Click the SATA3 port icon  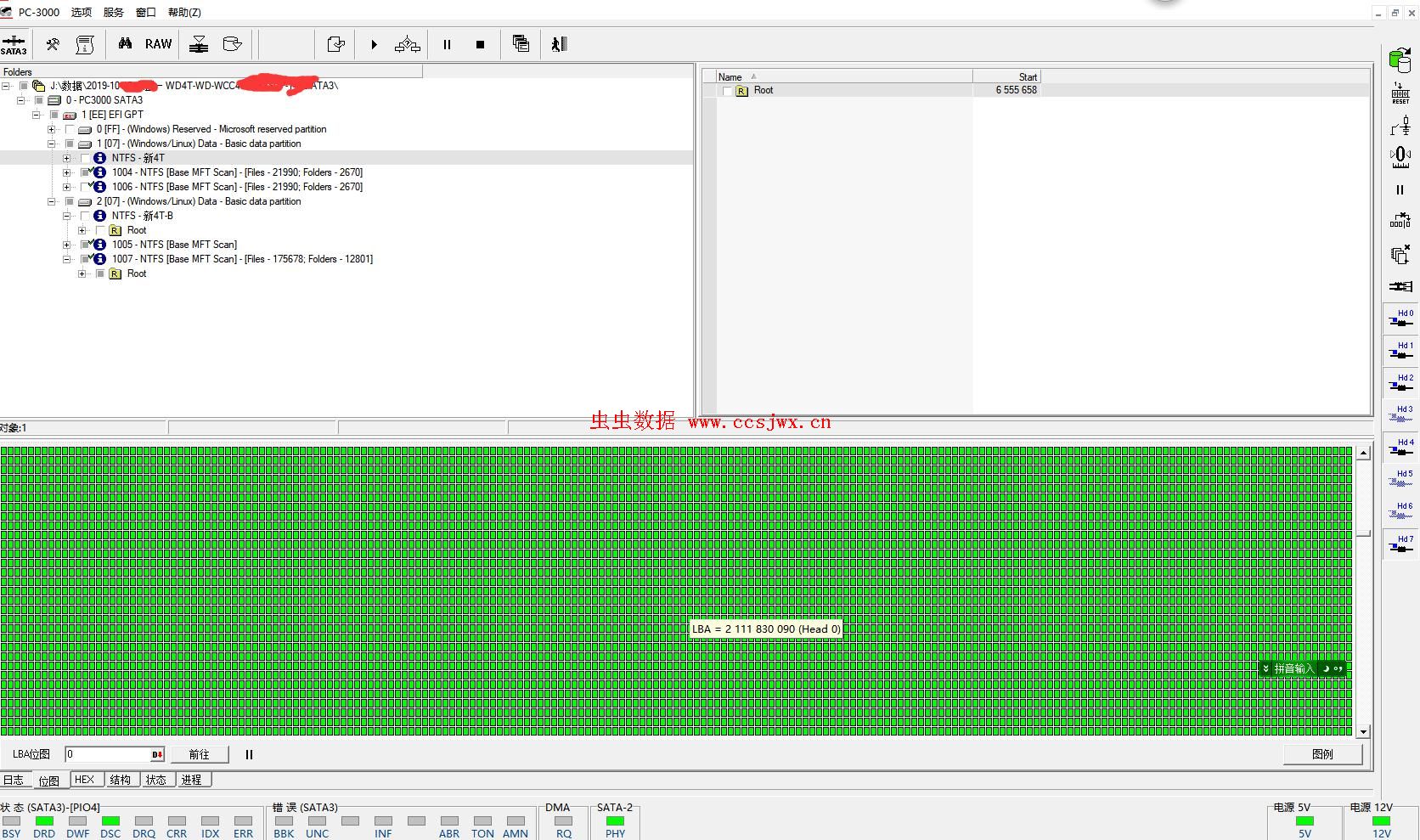point(14,45)
